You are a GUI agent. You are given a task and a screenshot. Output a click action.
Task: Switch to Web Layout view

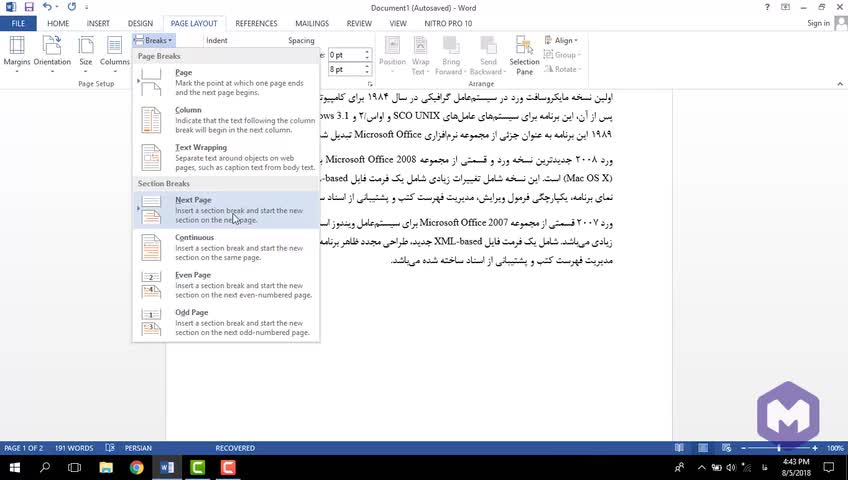(x=726, y=448)
